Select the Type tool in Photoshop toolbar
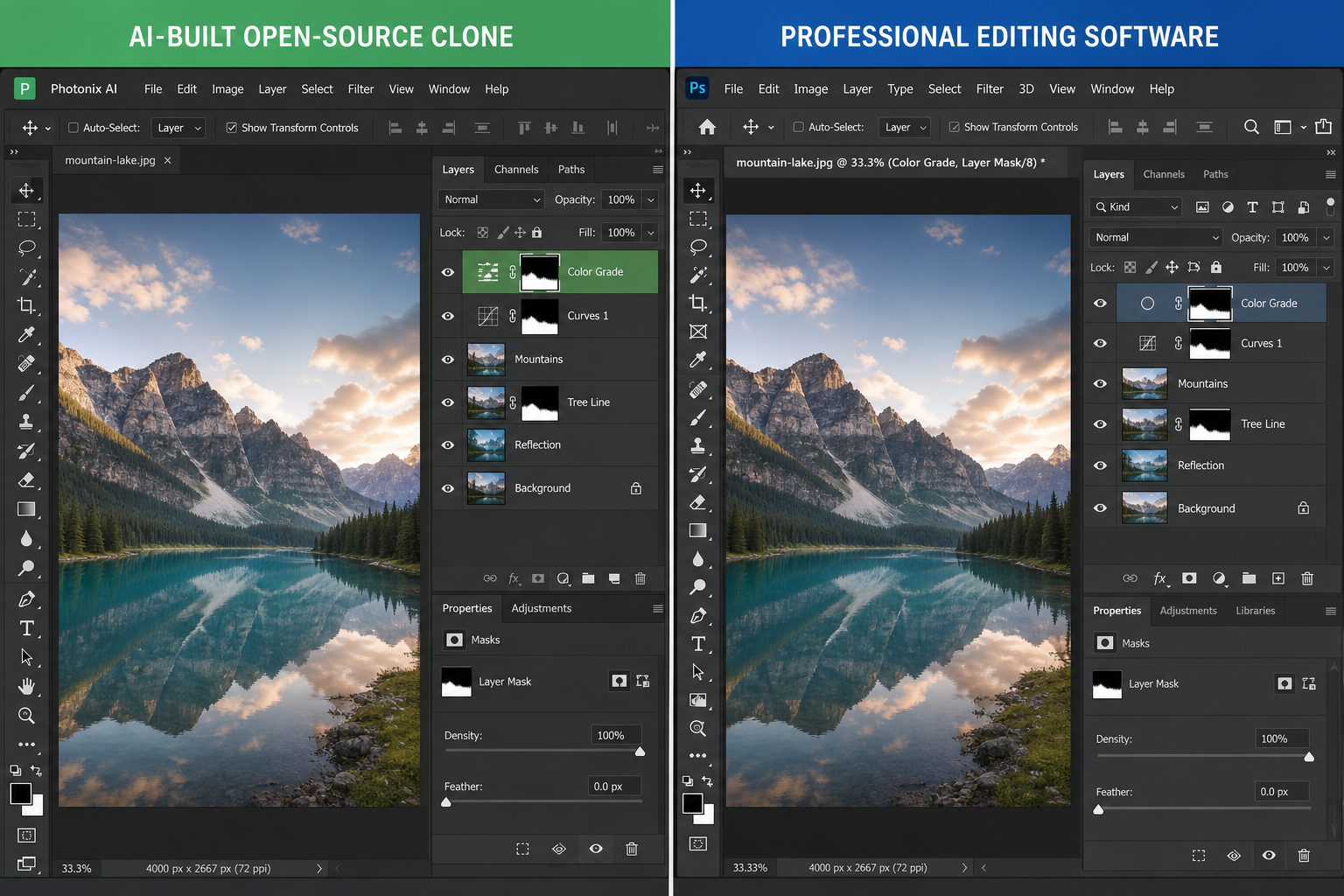 pos(698,644)
